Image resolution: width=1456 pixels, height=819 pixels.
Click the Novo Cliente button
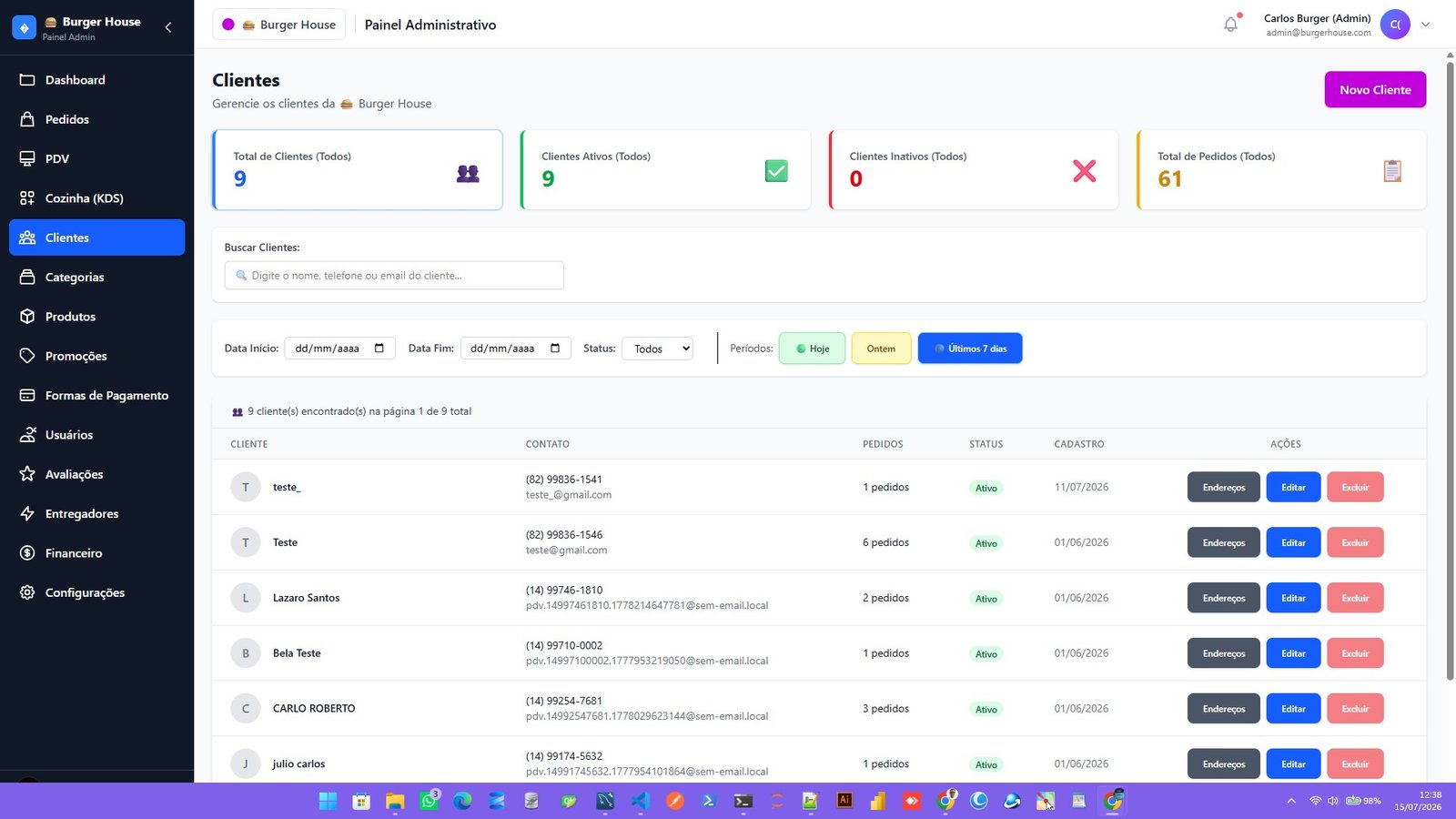point(1375,89)
